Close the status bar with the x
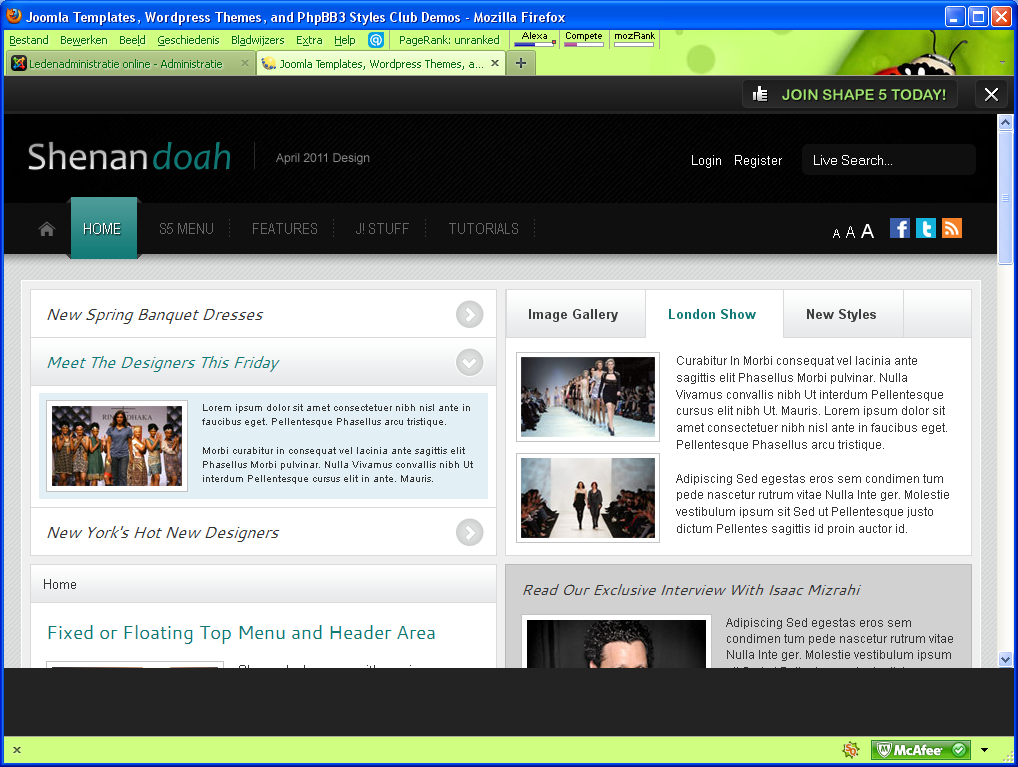The width and height of the screenshot is (1018, 767). [17, 750]
